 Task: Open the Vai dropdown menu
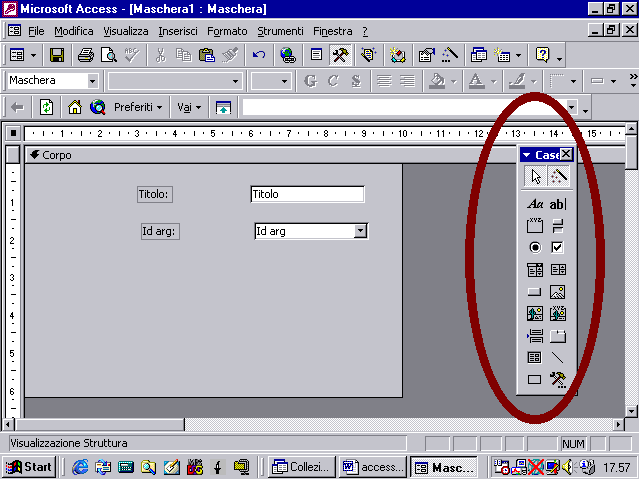(x=189, y=107)
